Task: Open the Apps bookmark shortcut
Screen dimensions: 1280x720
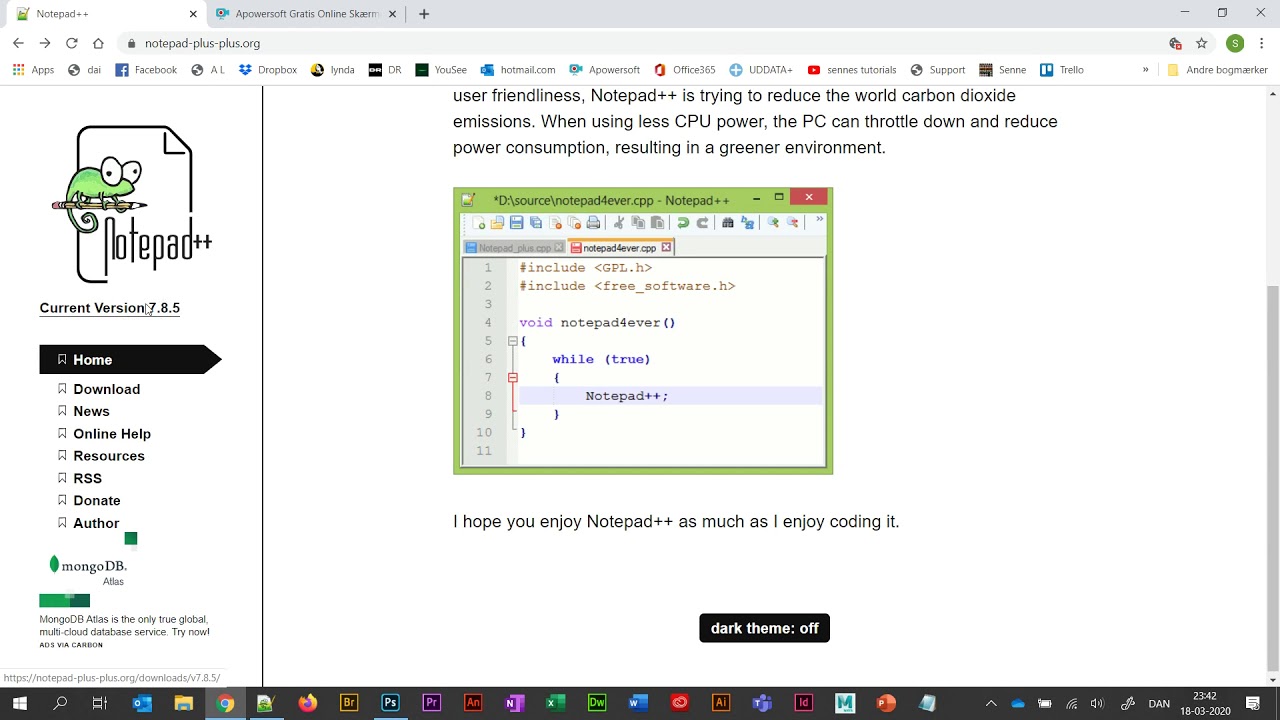Action: pos(33,70)
